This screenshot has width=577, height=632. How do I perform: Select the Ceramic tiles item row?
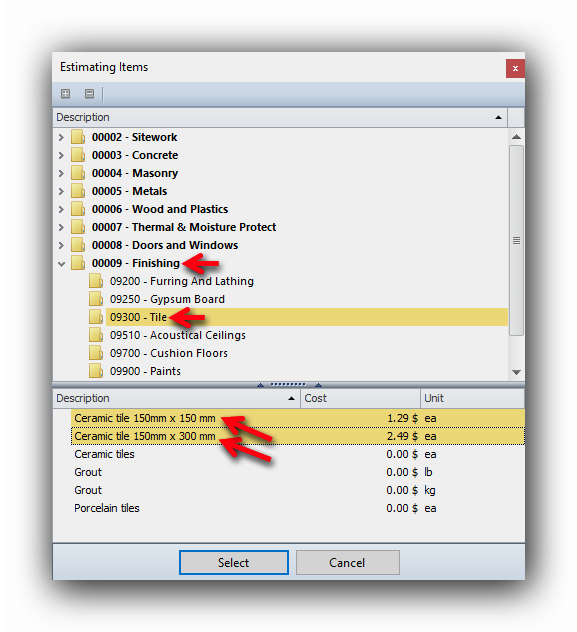(x=298, y=454)
